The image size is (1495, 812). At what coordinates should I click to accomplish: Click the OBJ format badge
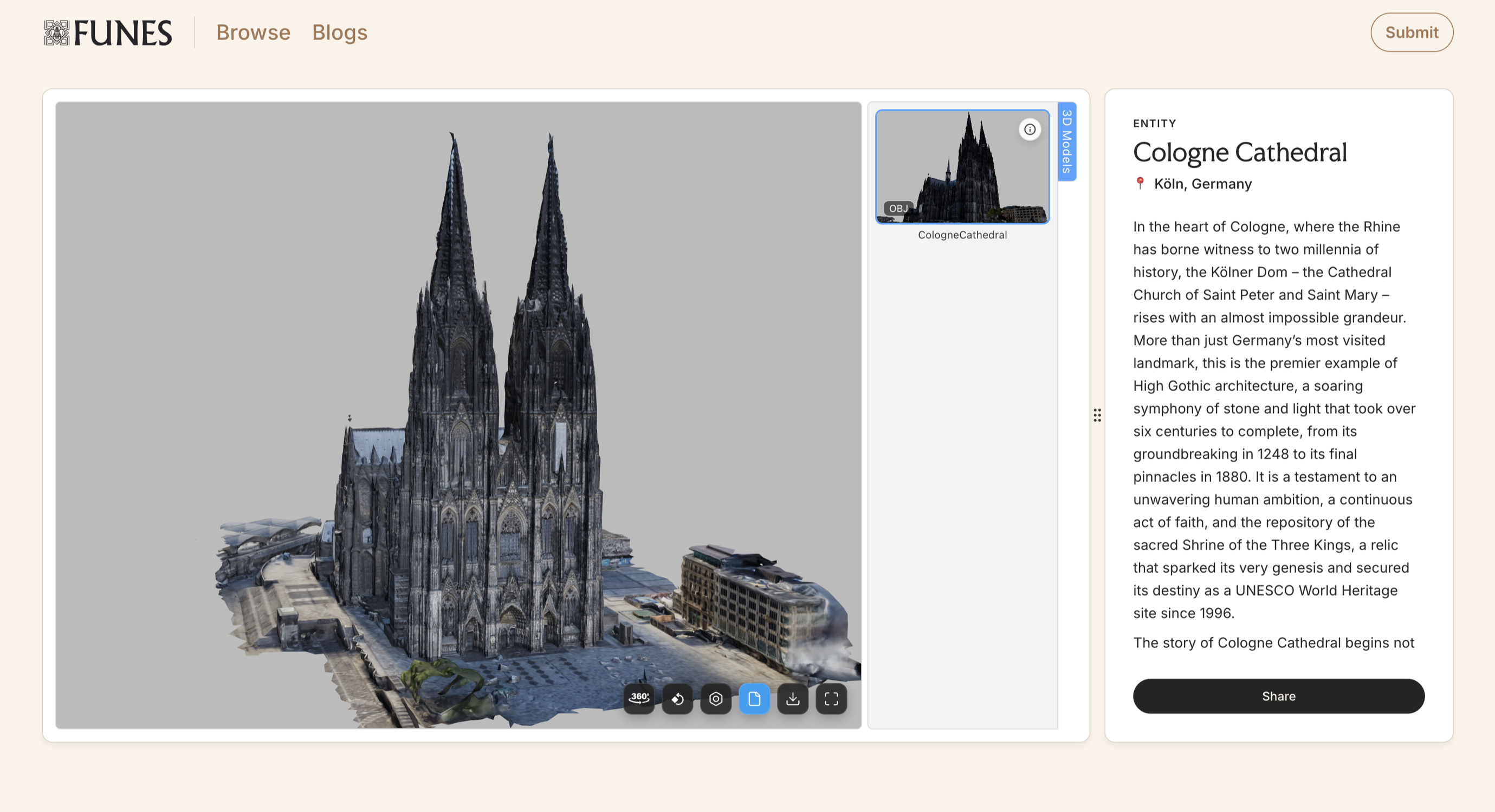coord(898,208)
